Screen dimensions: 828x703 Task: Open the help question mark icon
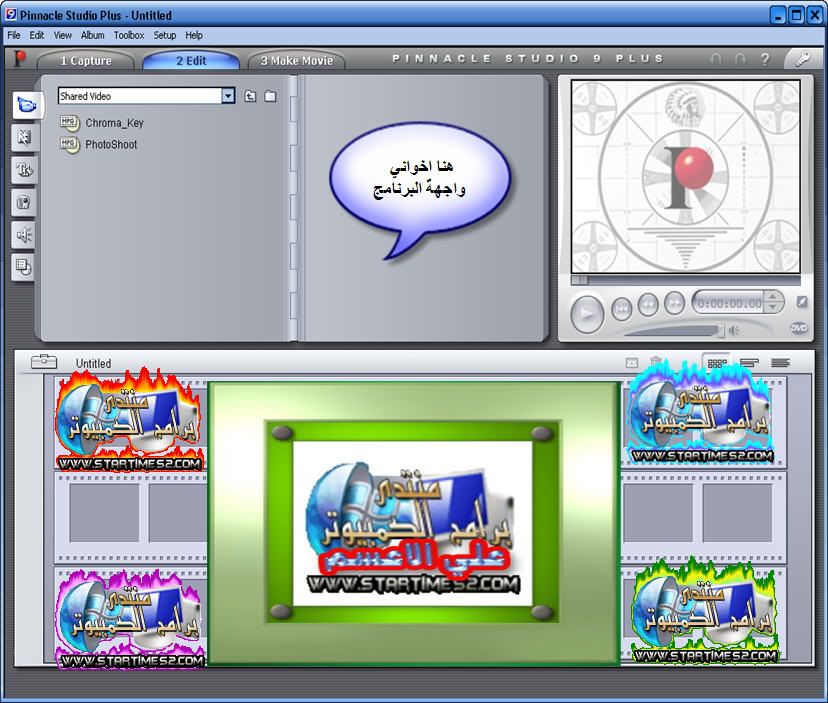coord(765,59)
